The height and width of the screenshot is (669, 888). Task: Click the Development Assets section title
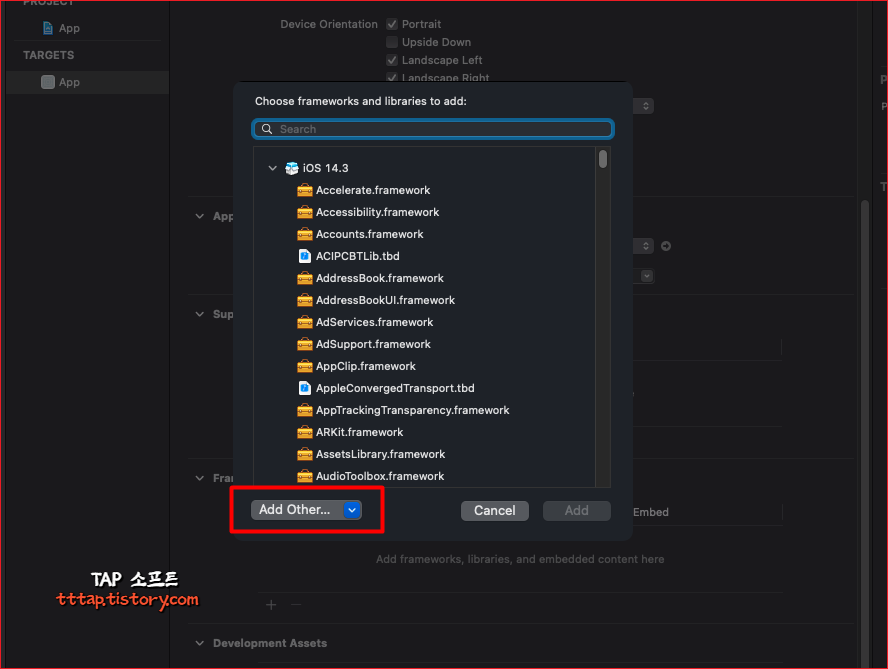coord(270,644)
